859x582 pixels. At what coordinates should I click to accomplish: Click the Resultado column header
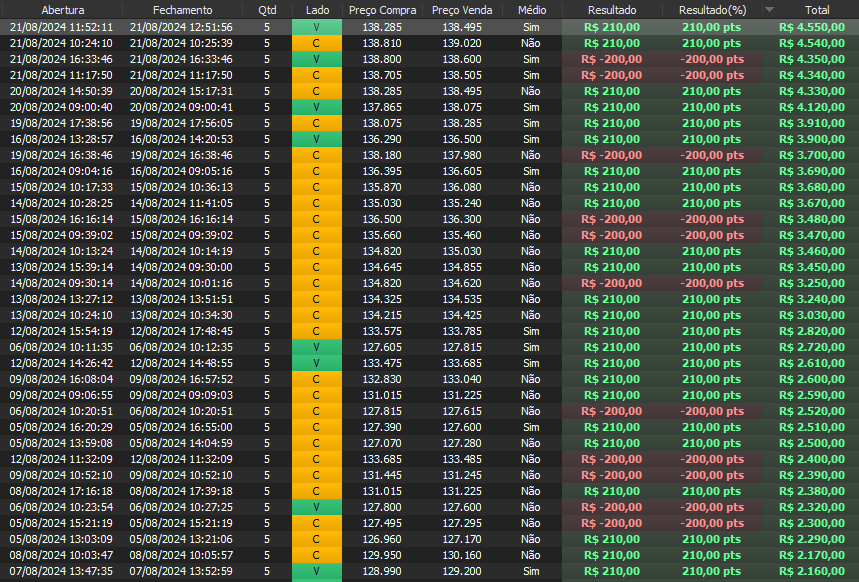coord(611,10)
